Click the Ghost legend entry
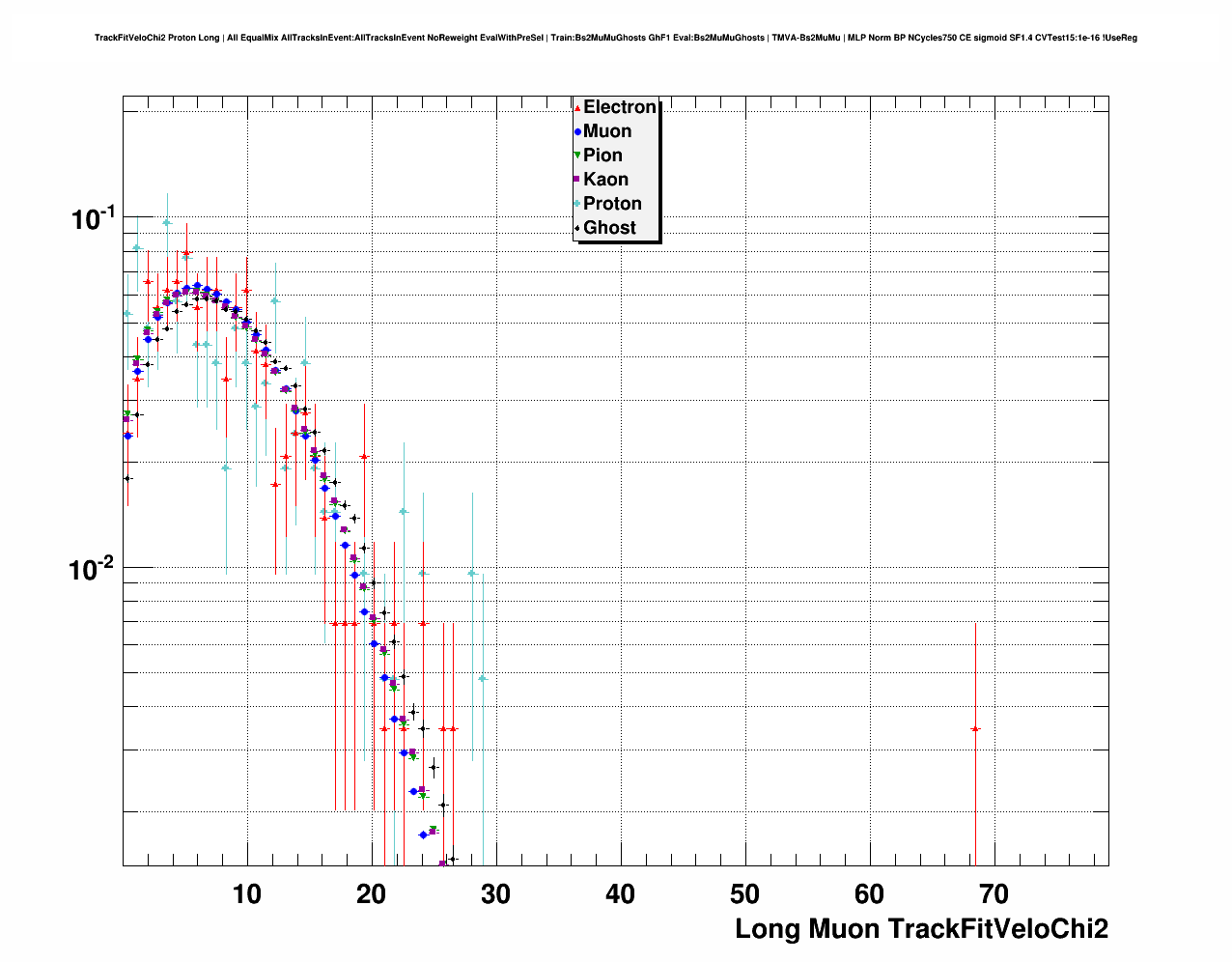This screenshot has height=962, width=1232. [605, 228]
